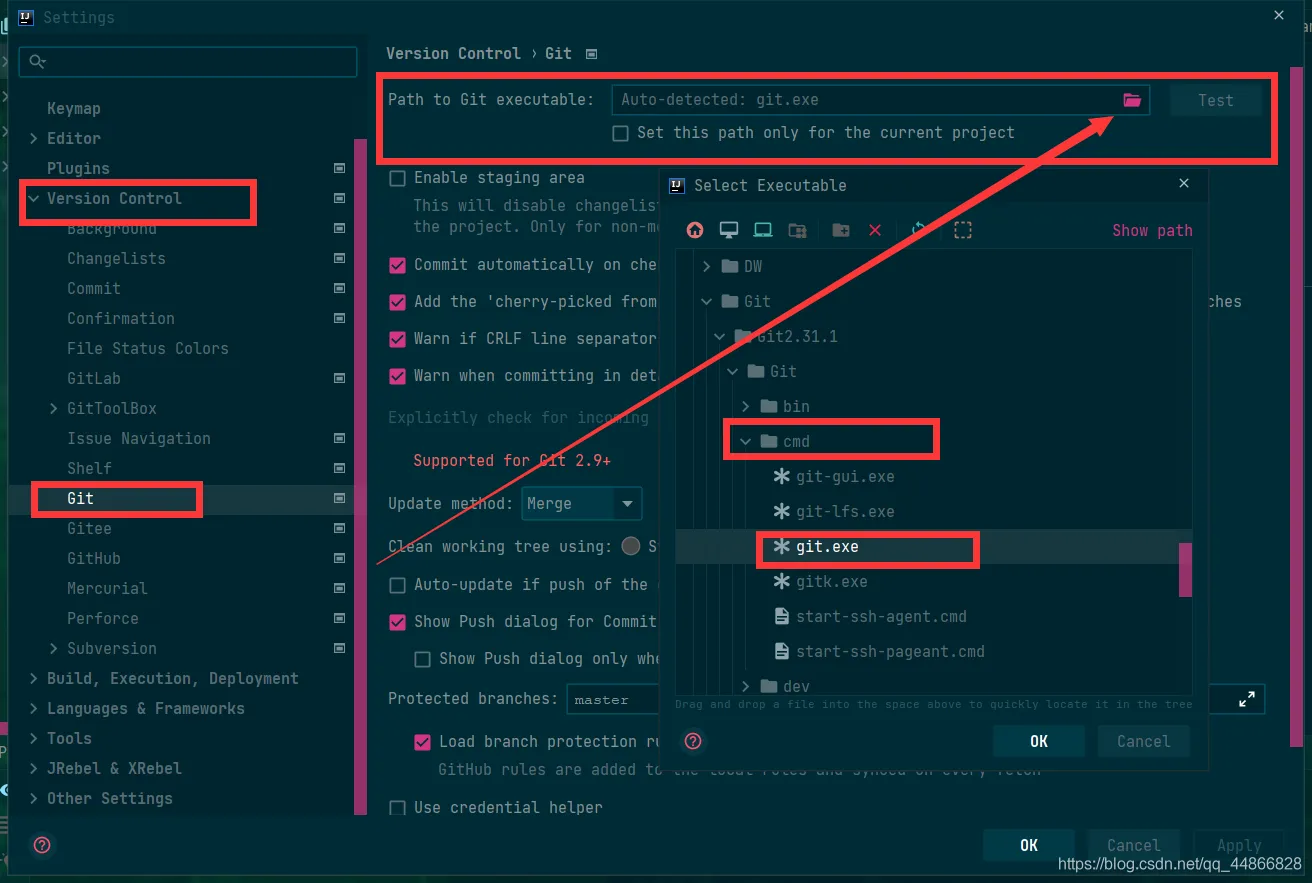Select the Clean working tree radio option

(x=631, y=546)
